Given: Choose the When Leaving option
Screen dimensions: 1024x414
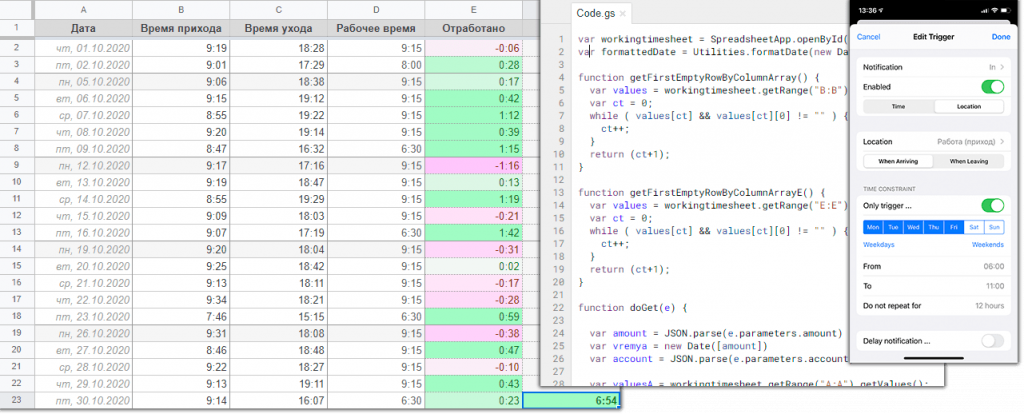Looking at the screenshot, I should pyautogui.click(x=968, y=161).
